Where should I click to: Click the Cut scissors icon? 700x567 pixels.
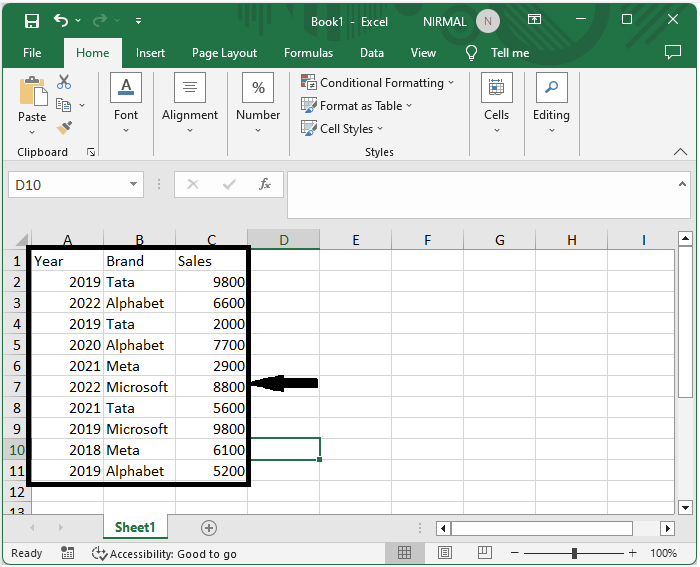[64, 82]
